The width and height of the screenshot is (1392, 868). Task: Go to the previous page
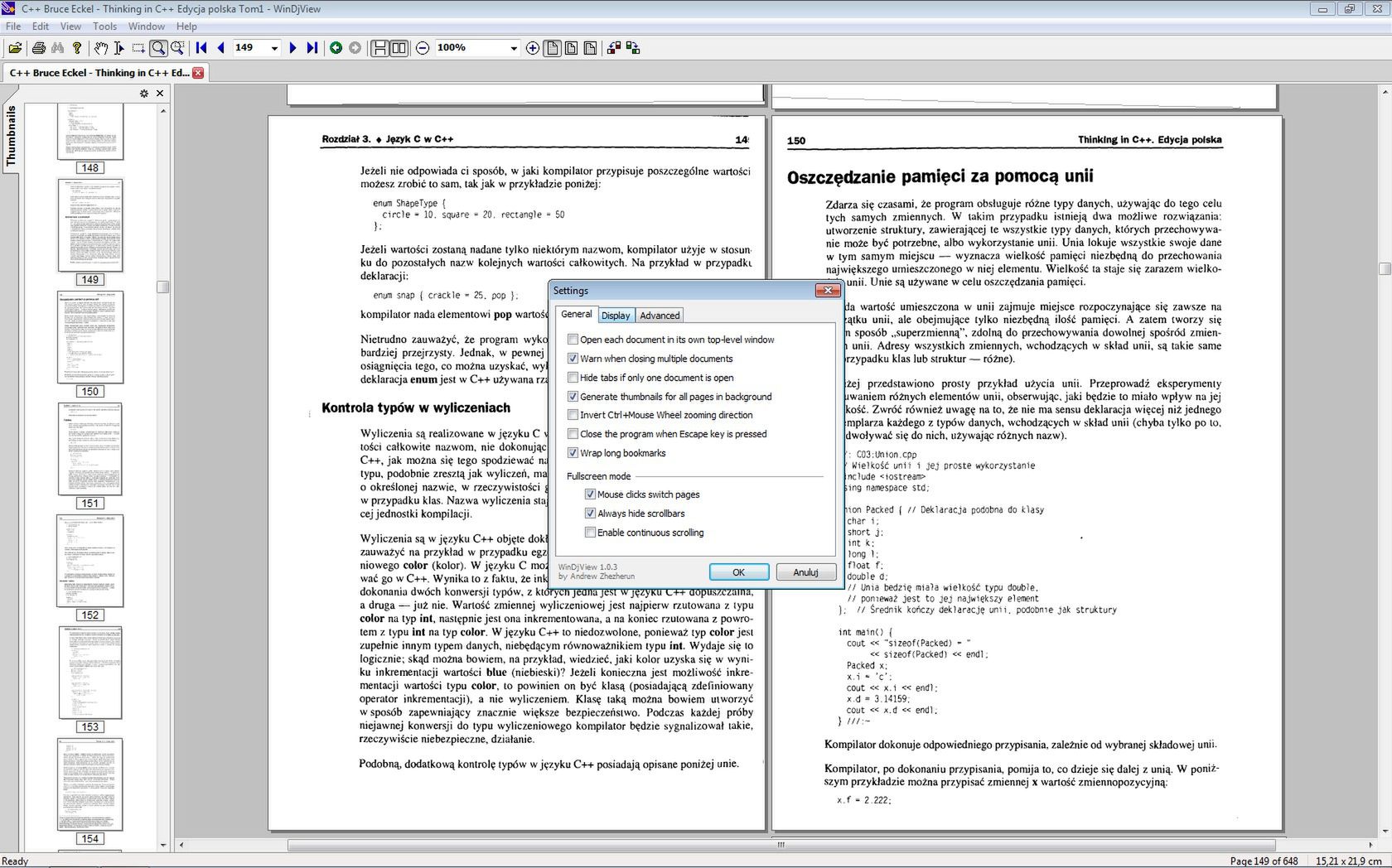click(220, 48)
